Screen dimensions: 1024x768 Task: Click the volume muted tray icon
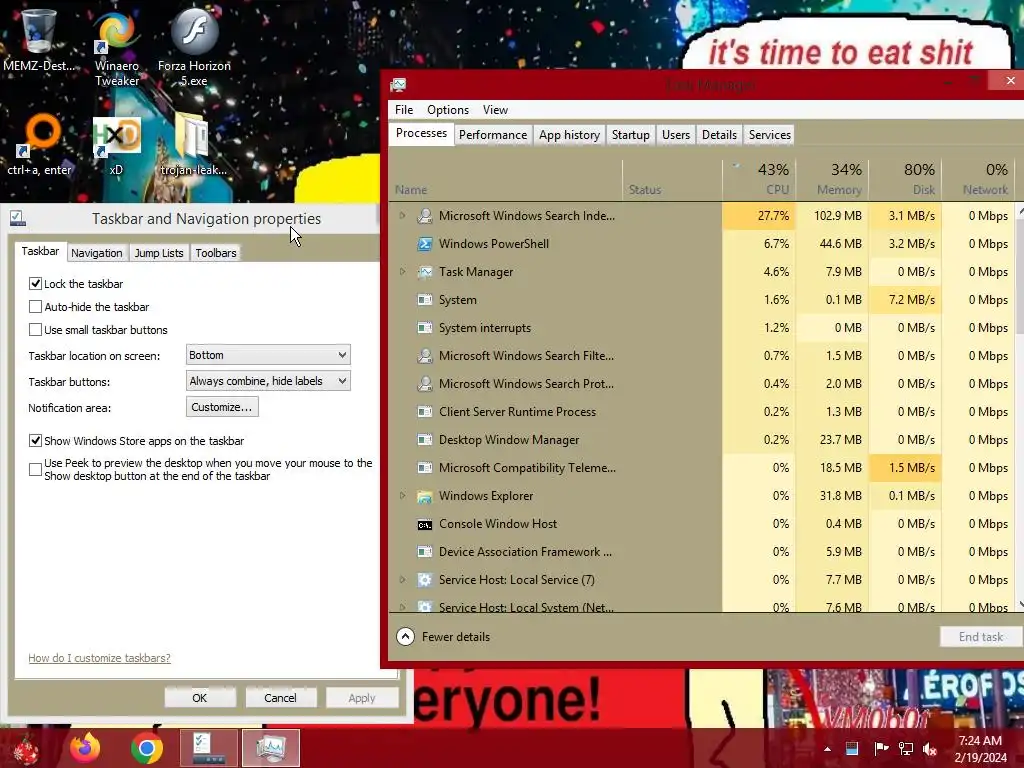929,749
